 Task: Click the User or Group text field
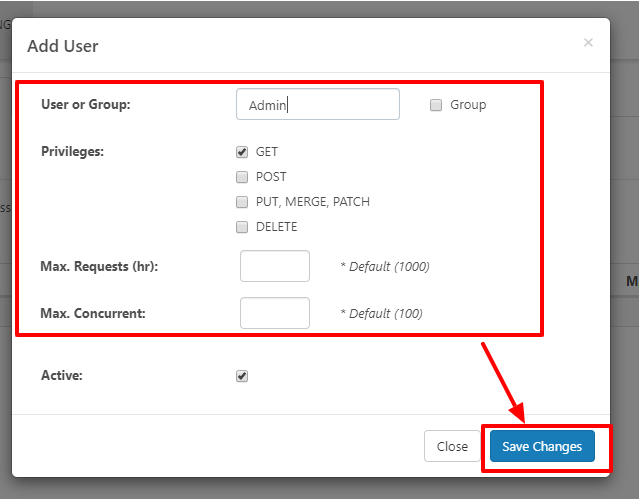pos(318,104)
